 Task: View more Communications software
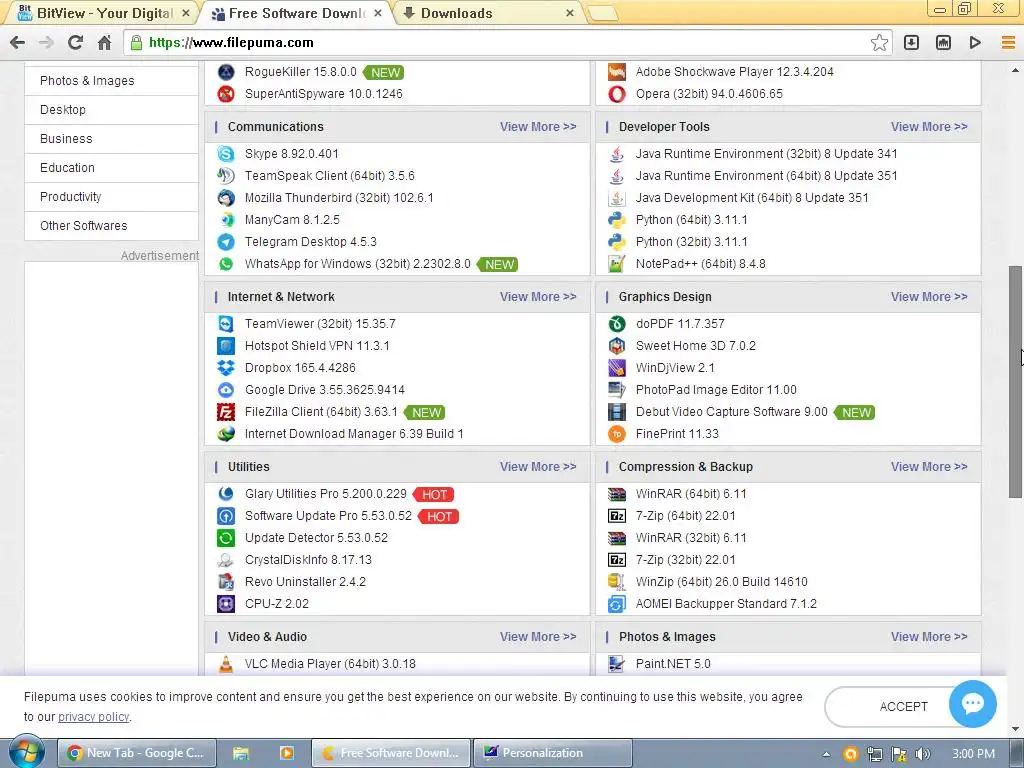(x=538, y=127)
